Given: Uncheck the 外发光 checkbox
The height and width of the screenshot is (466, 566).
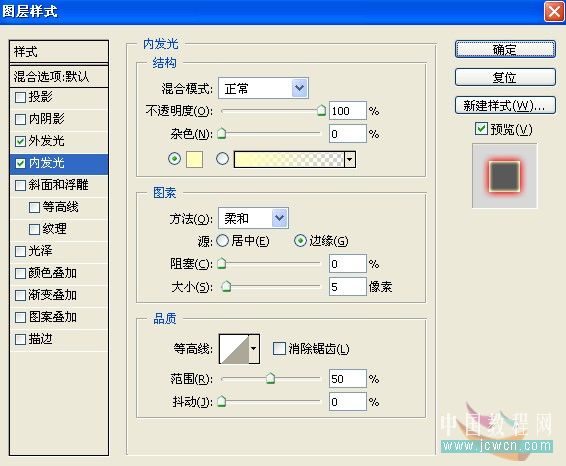Looking at the screenshot, I should pyautogui.click(x=20, y=141).
